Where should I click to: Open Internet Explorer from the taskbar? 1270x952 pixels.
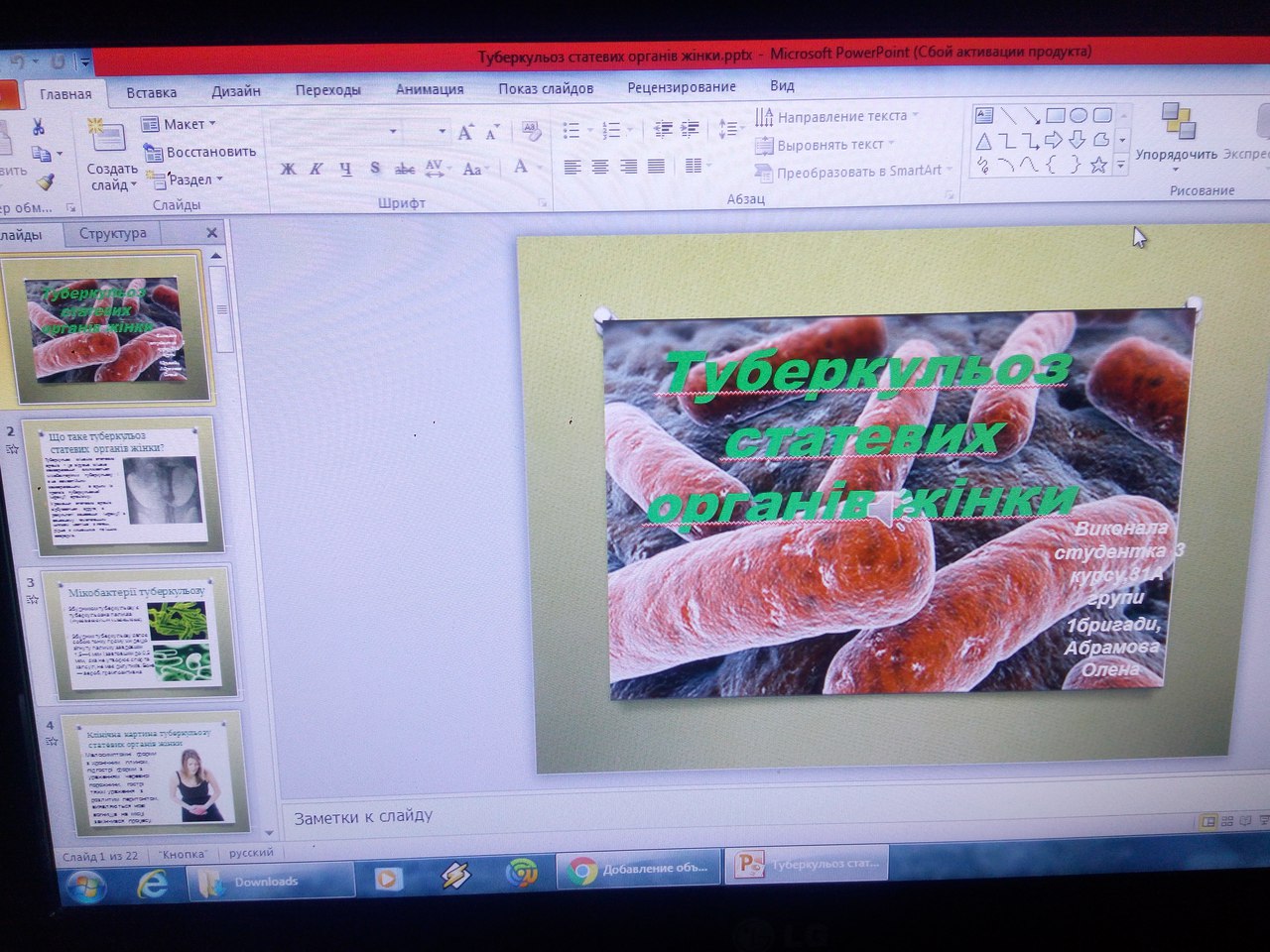click(x=153, y=883)
